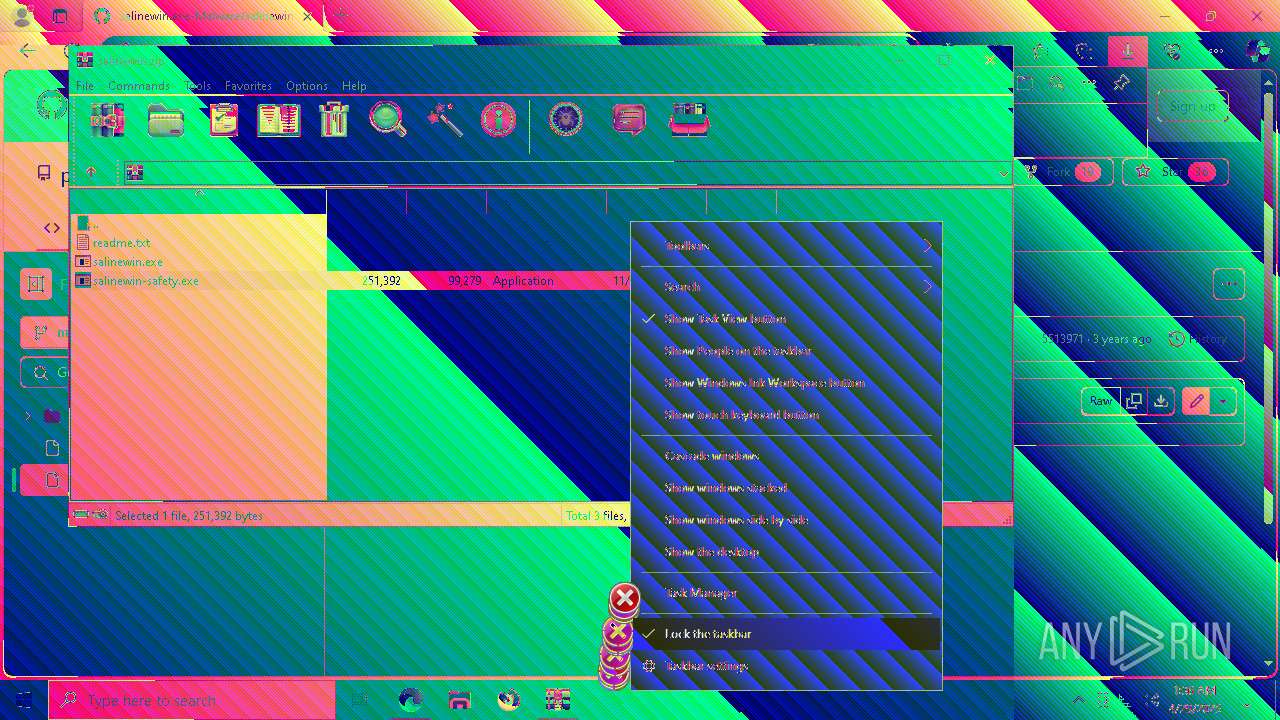Viewport: 1280px width, 720px height.
Task: Click the download raw file icon
Action: (1160, 401)
